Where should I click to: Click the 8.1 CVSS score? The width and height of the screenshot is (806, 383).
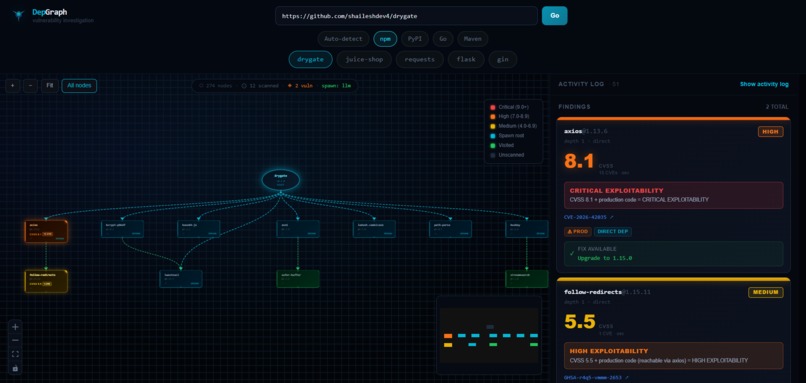[579, 162]
